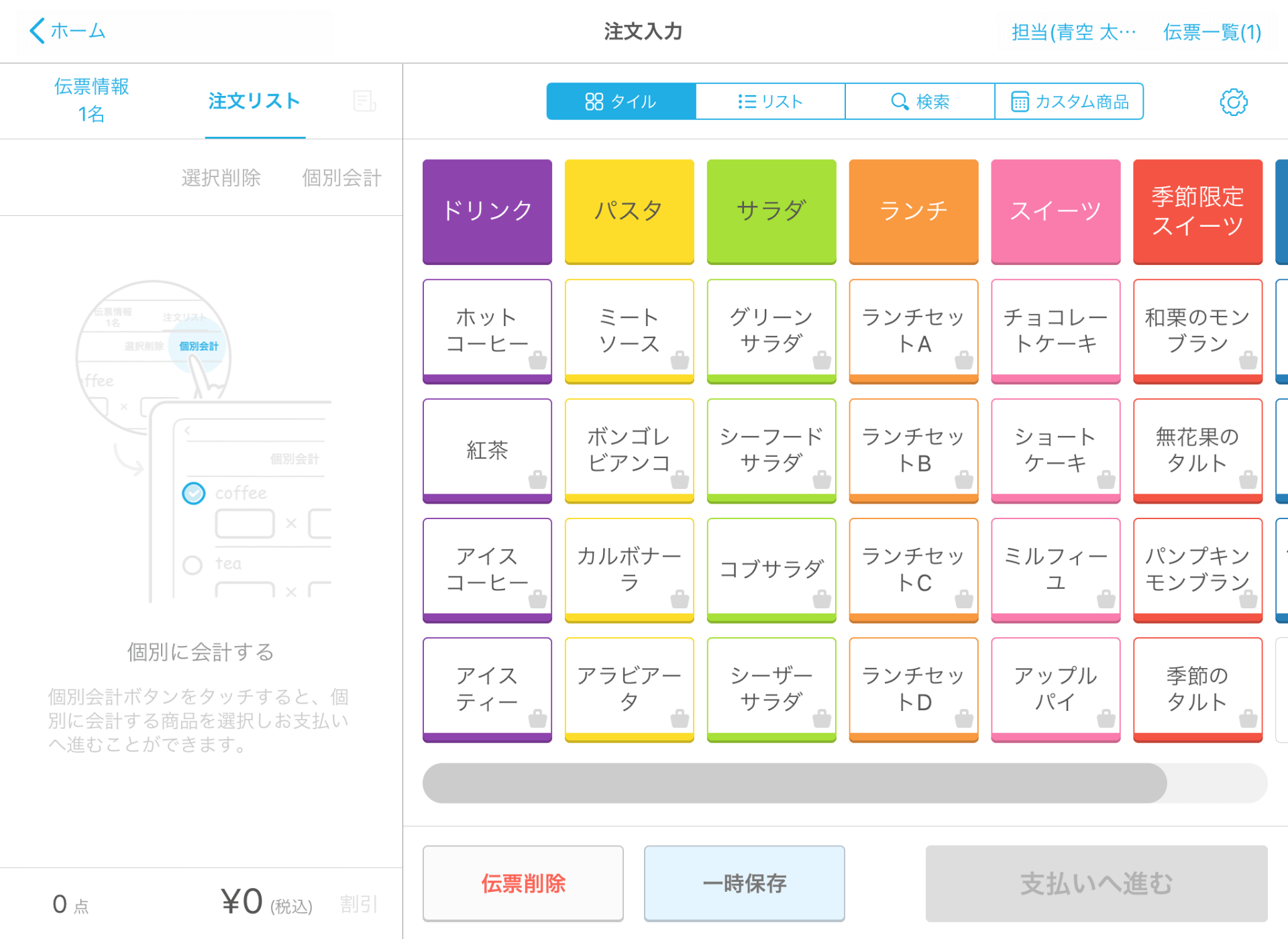Add カルボナーラ to the order
Screen dimensions: 1288x939
click(x=629, y=569)
